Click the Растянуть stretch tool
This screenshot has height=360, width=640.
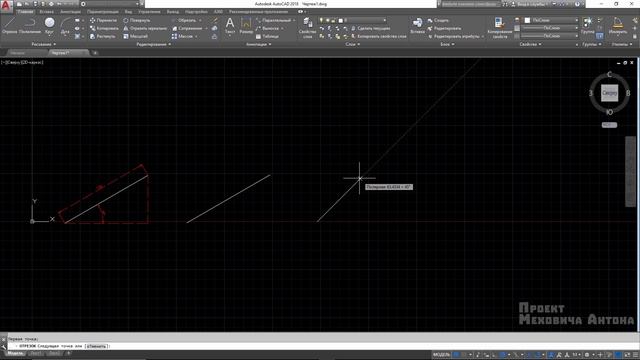coord(102,36)
